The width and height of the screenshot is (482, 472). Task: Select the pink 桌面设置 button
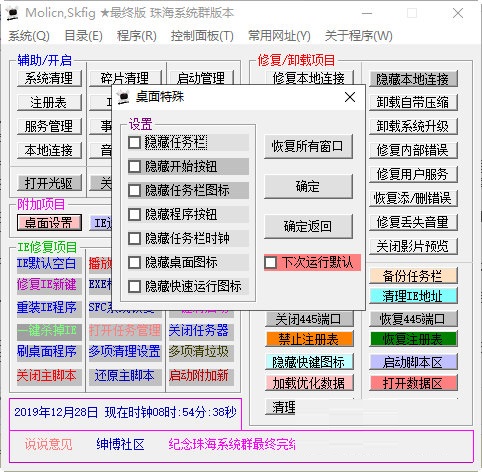coord(49,223)
